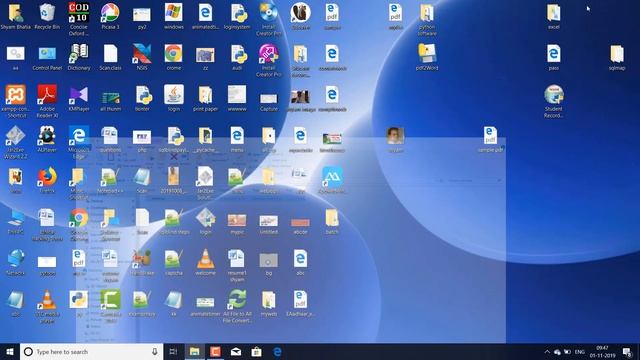Open the Google Chrome desktop shortcut
The image size is (640, 360).
79,224
